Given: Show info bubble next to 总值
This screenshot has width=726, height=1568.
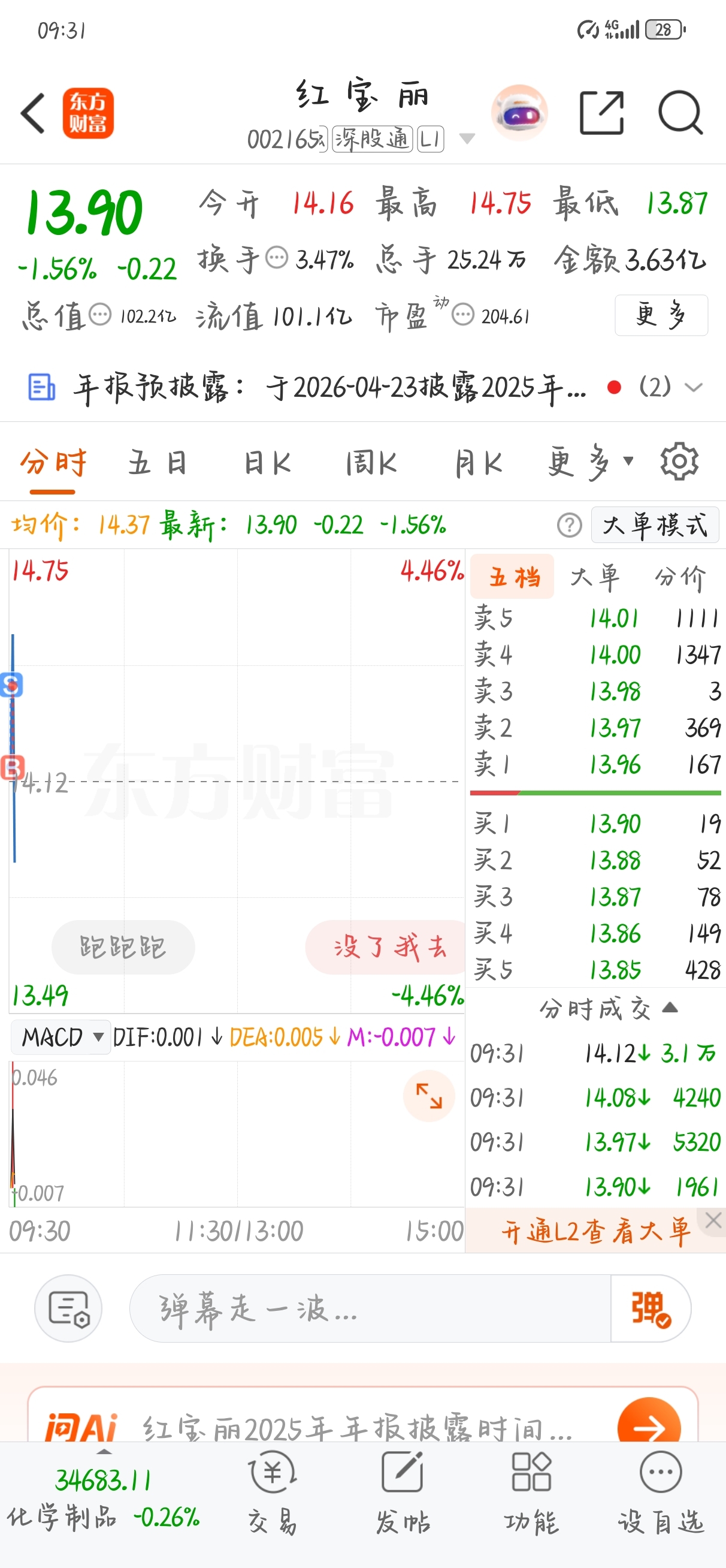Looking at the screenshot, I should point(101,315).
